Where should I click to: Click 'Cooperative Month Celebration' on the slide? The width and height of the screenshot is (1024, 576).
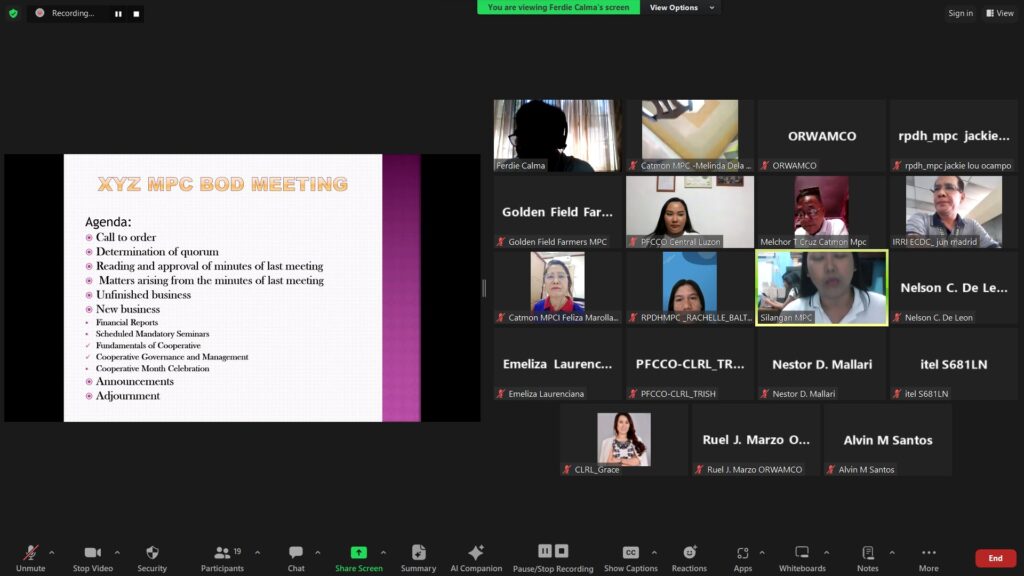(153, 368)
